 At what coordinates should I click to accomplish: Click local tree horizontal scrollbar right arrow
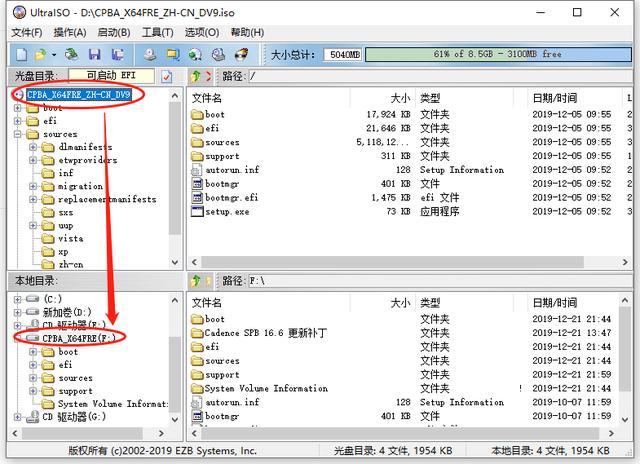pyautogui.click(x=161, y=433)
